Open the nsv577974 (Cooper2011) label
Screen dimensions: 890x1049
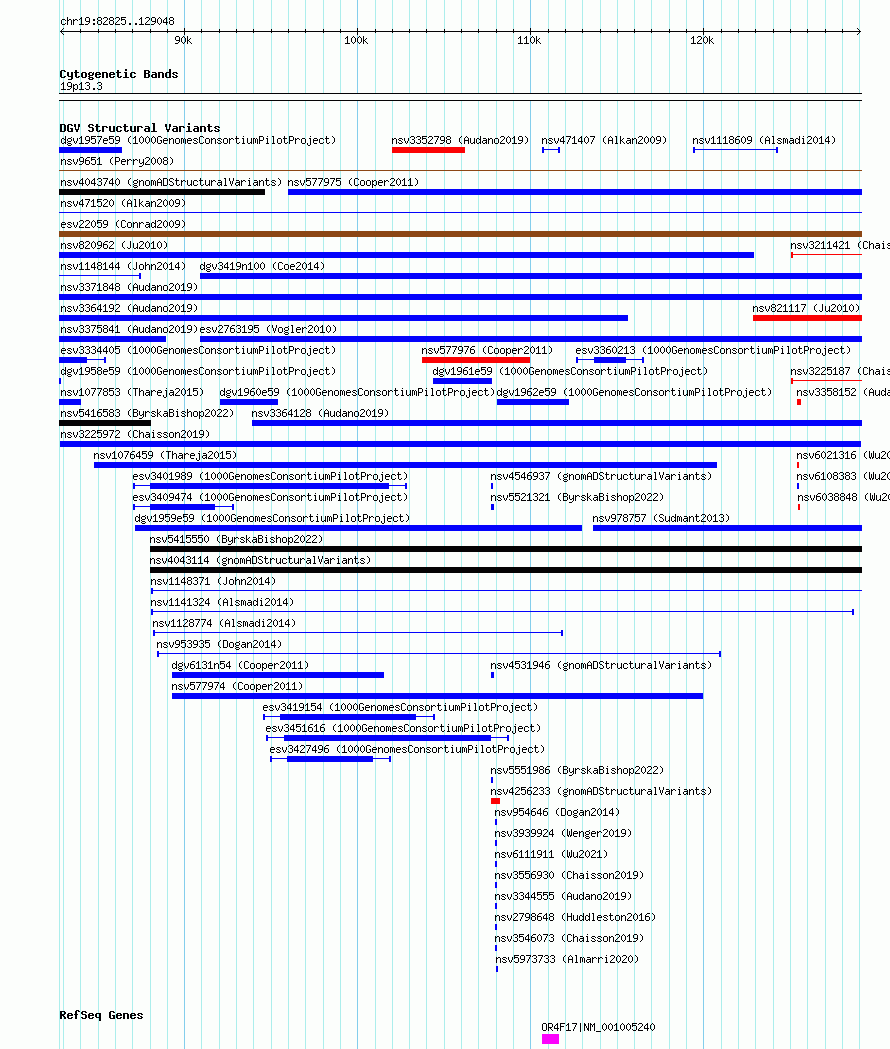237,686
